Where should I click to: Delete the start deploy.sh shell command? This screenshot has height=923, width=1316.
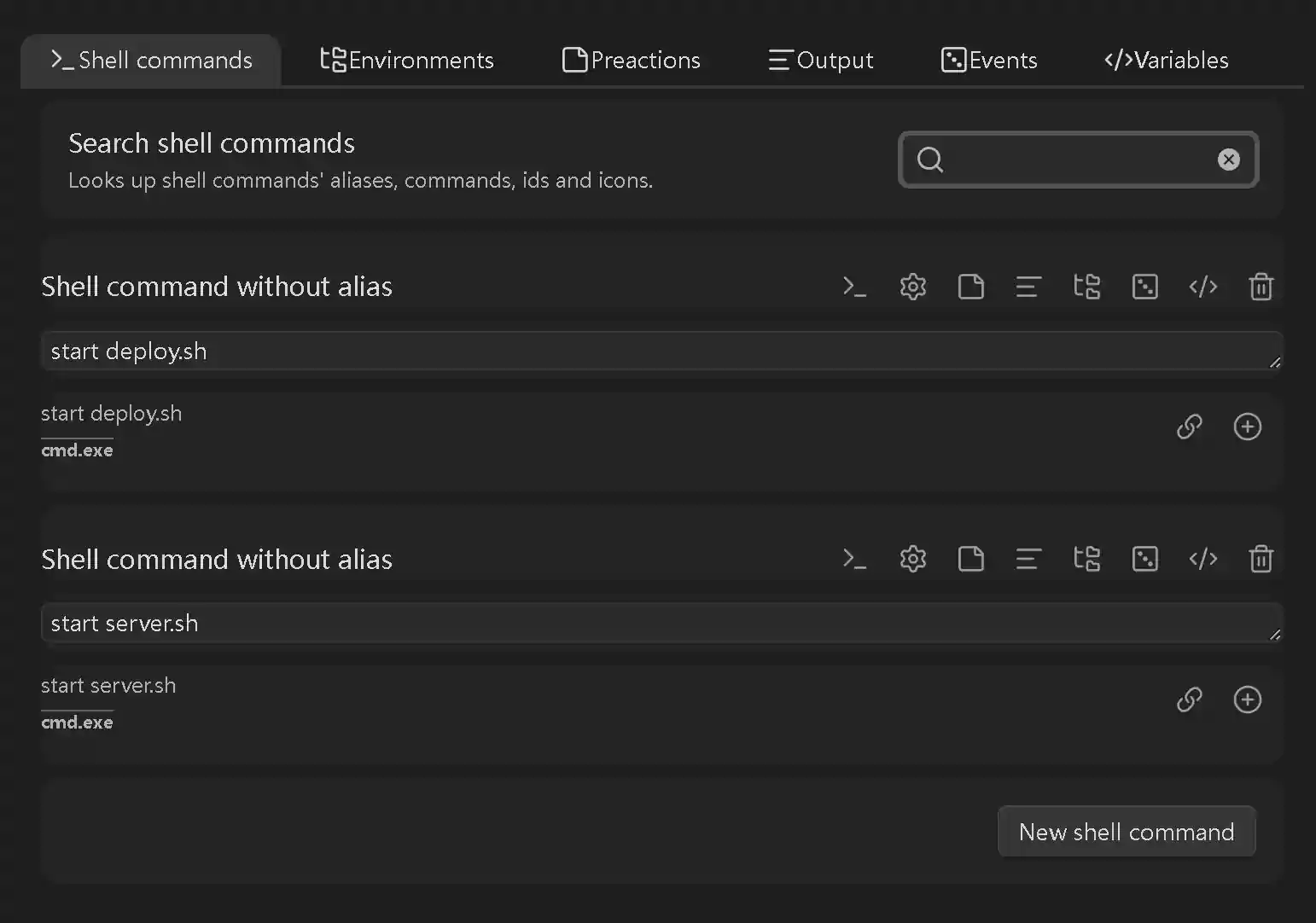click(x=1261, y=287)
